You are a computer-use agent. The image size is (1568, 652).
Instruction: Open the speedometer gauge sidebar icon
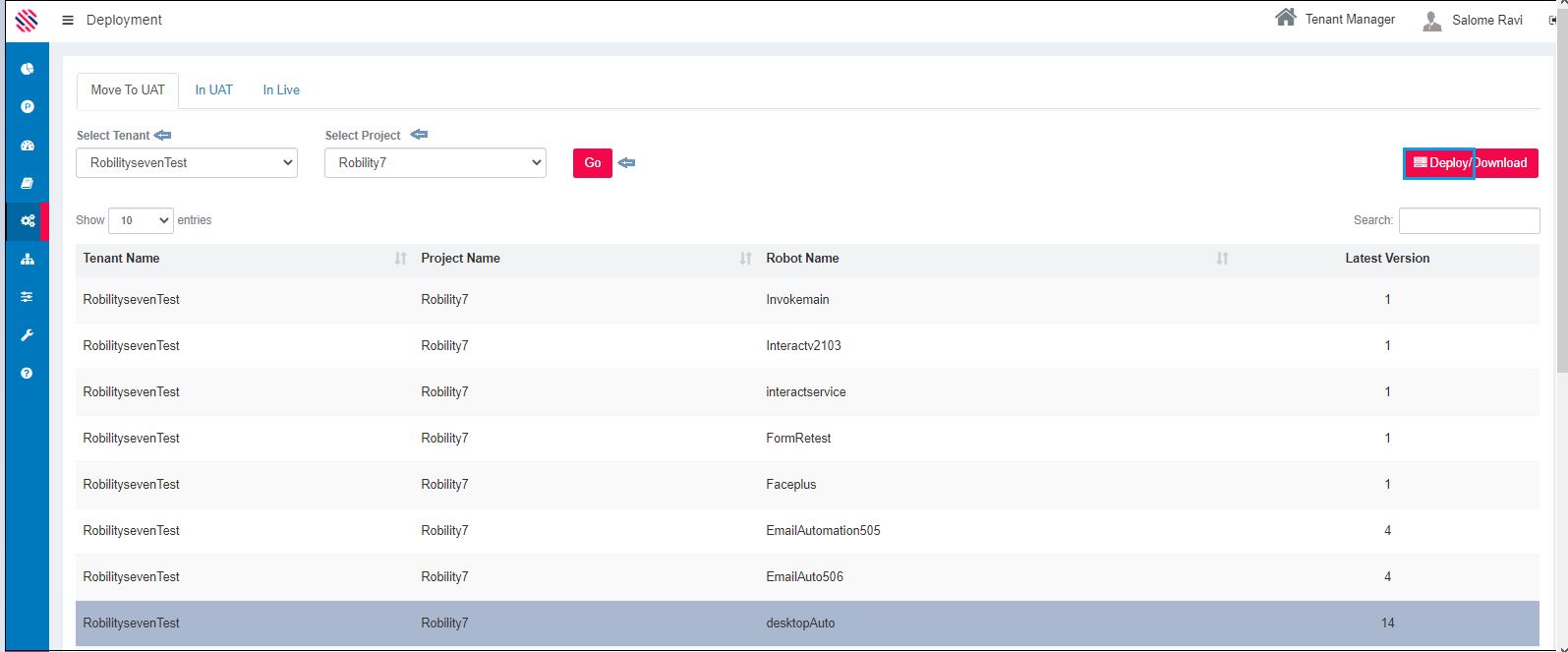28,145
